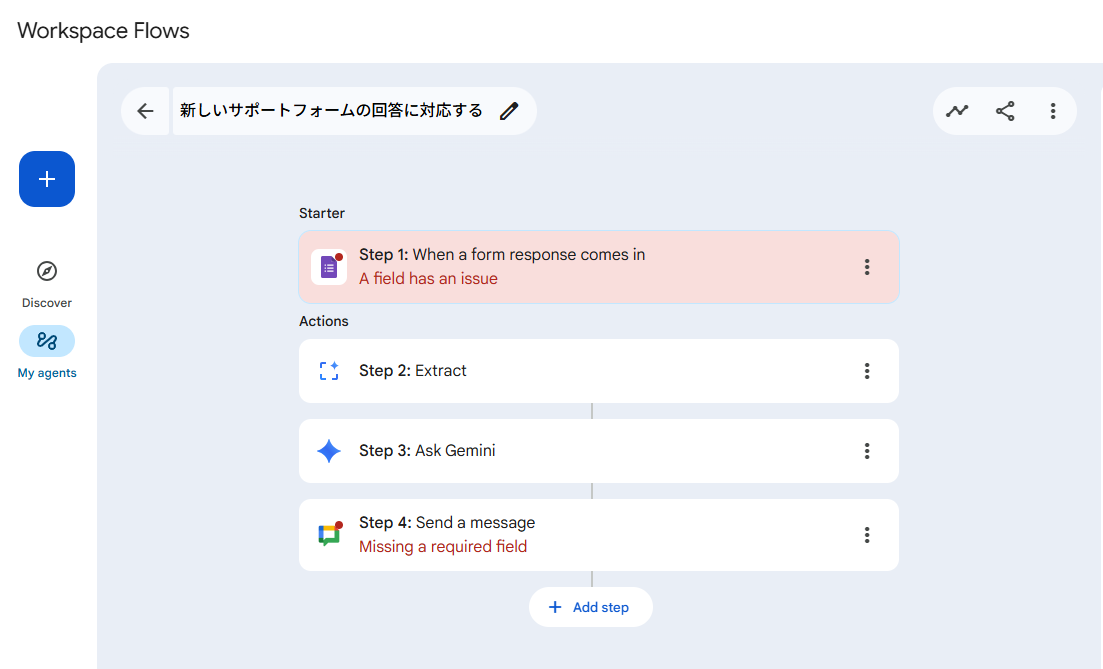Screen dimensions: 1103x669
Task: Open Step 1 more options menu
Action: 867,267
